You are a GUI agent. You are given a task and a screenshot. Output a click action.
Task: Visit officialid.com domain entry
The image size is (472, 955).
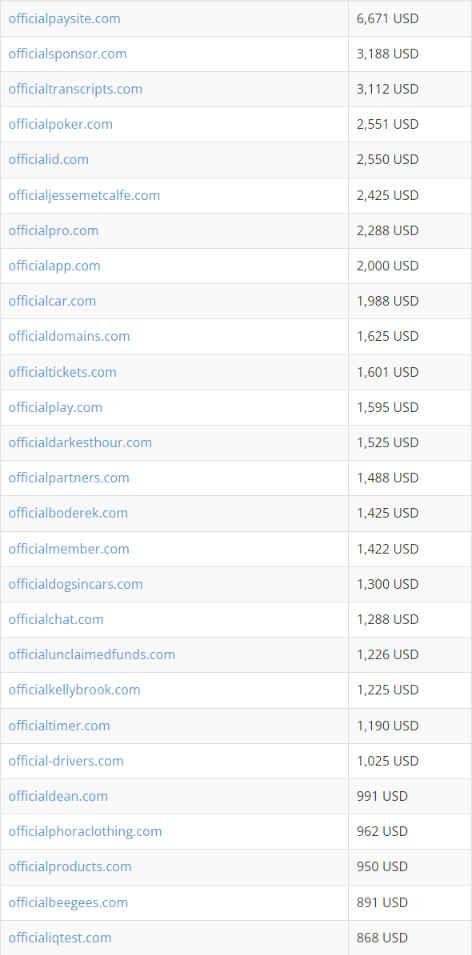48,160
